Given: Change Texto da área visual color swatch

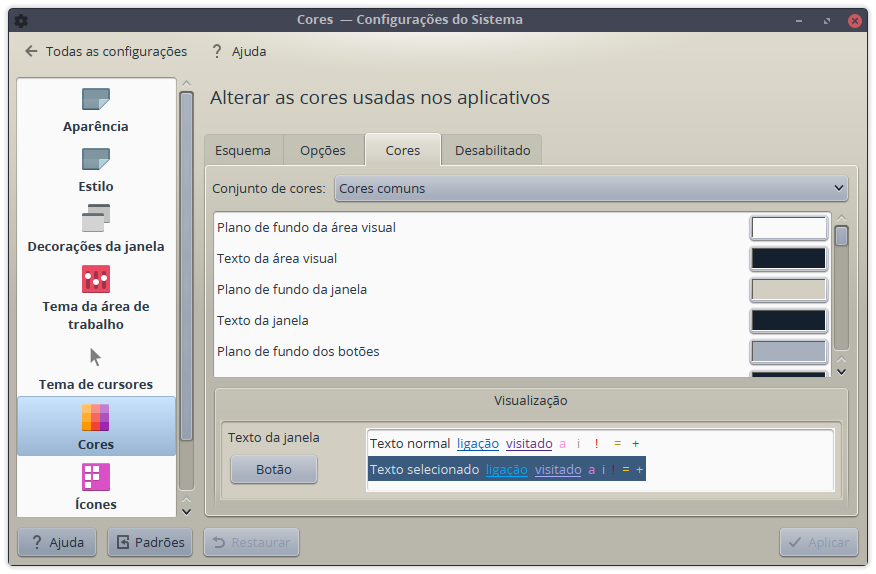Looking at the screenshot, I should click(x=788, y=258).
